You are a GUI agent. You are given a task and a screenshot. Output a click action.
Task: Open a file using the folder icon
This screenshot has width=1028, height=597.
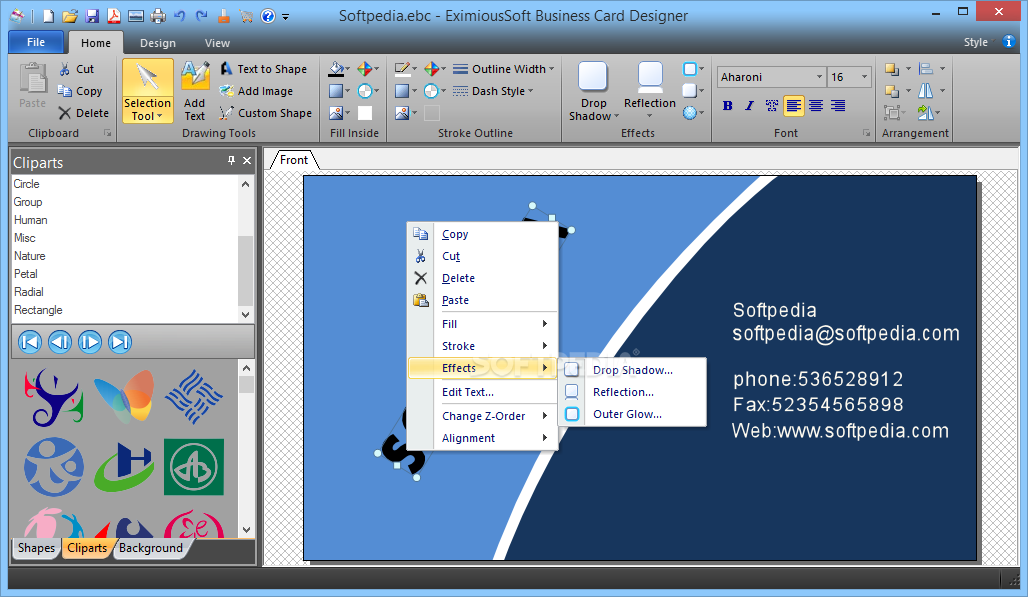tap(70, 16)
